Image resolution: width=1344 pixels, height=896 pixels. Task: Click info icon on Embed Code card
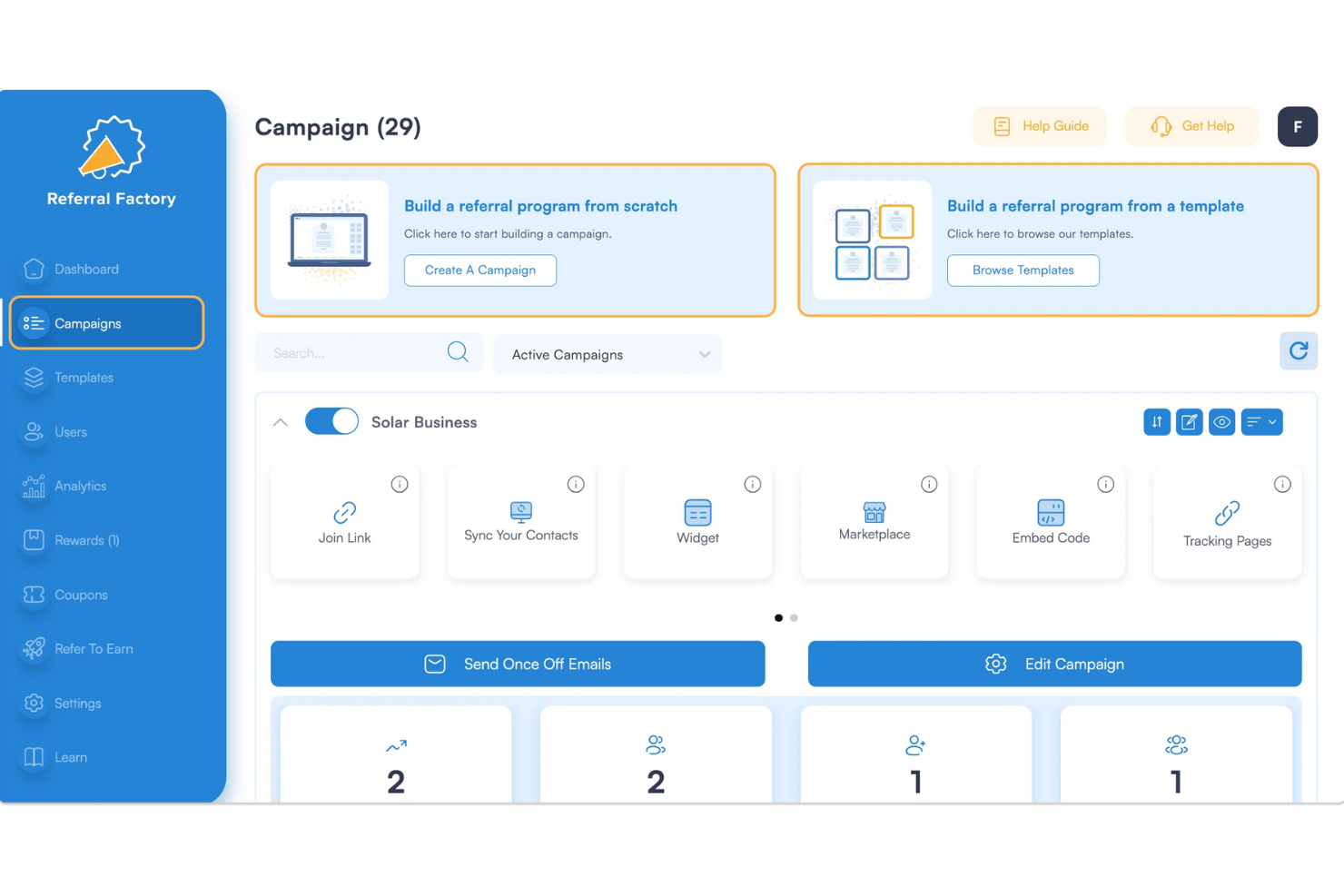pyautogui.click(x=1106, y=485)
